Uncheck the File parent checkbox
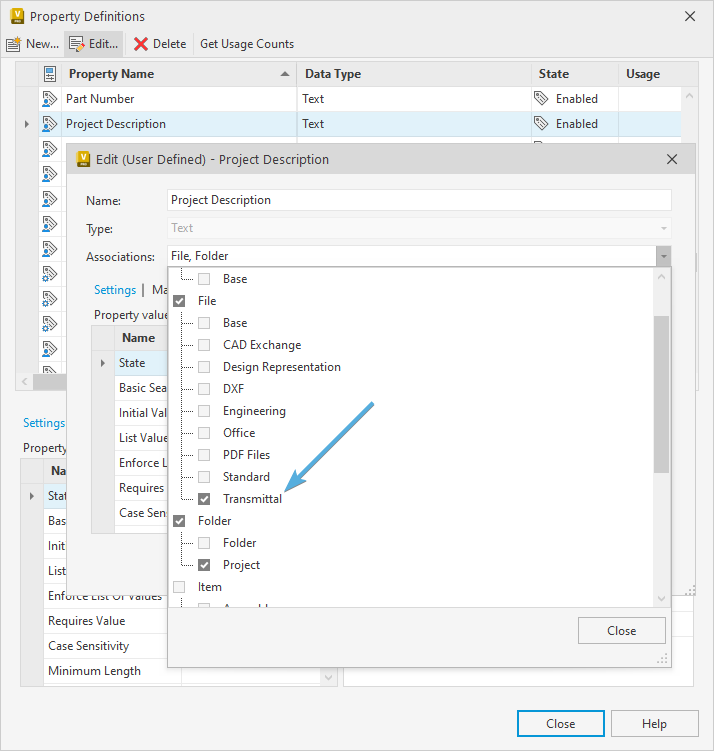This screenshot has width=714, height=751. pyautogui.click(x=179, y=301)
